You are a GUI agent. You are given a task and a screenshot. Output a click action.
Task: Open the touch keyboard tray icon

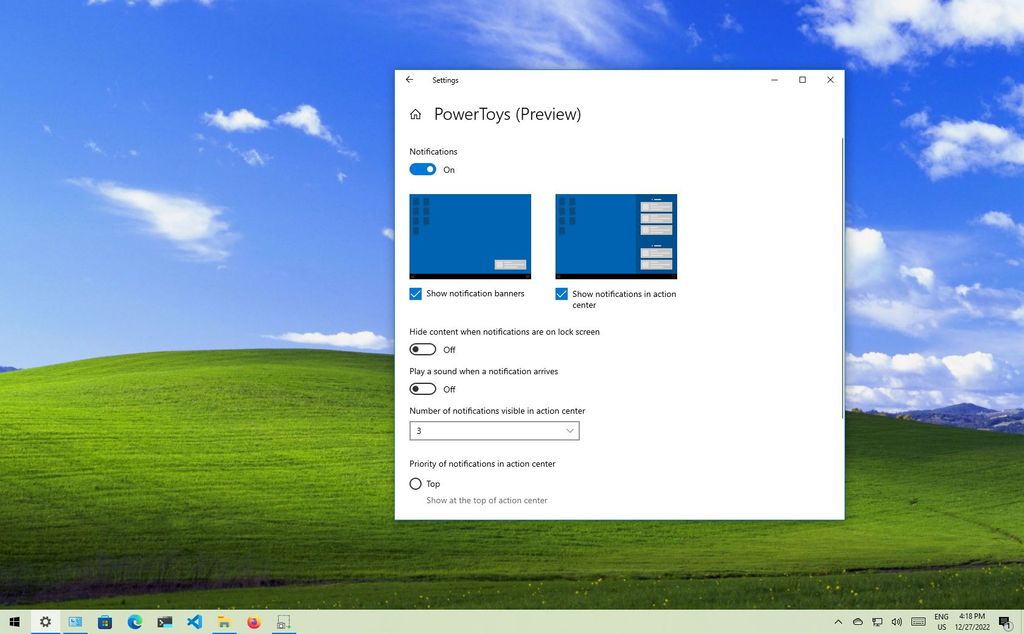pos(918,622)
